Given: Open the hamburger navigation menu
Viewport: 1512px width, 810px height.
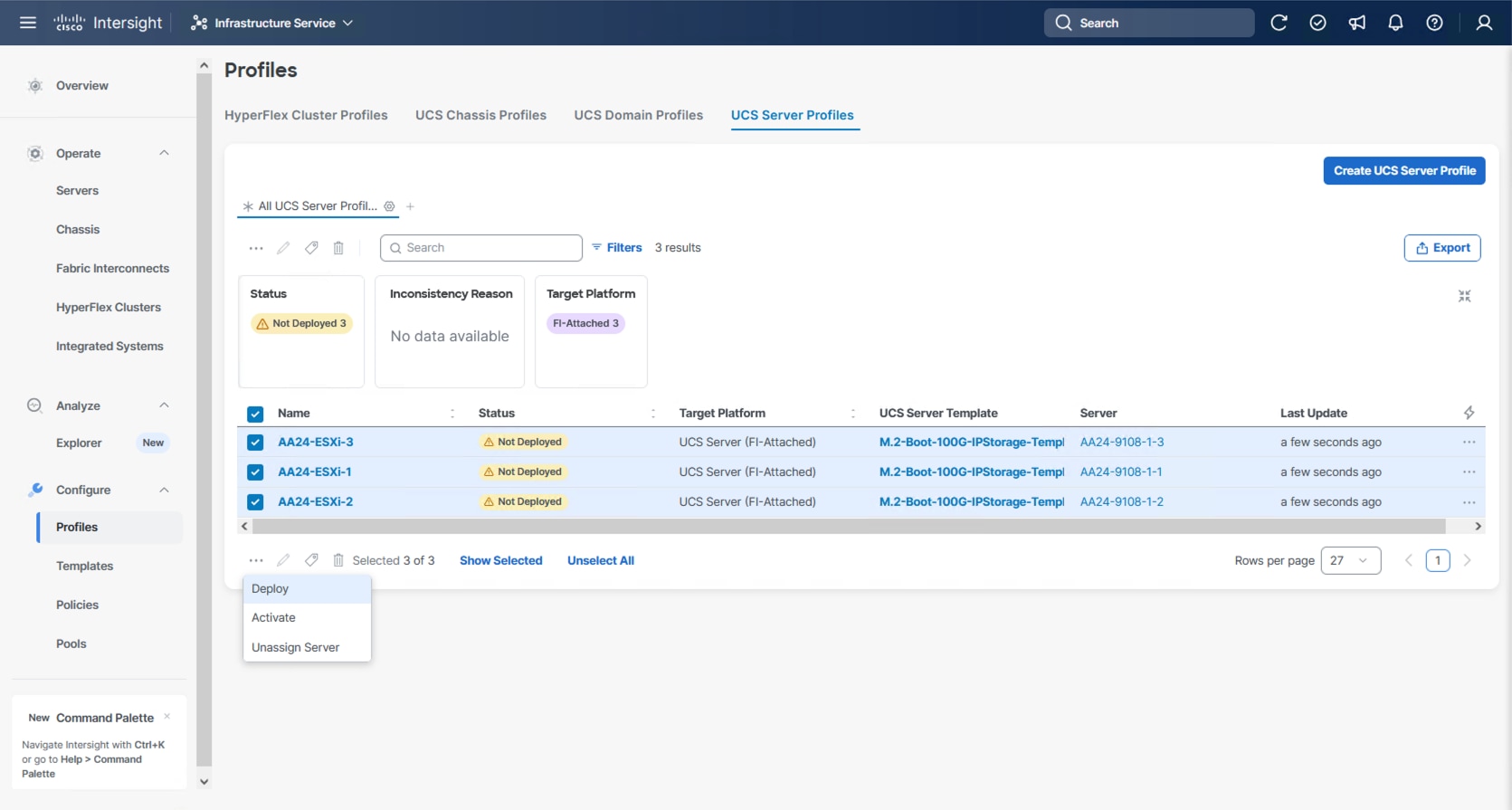Looking at the screenshot, I should pyautogui.click(x=28, y=23).
